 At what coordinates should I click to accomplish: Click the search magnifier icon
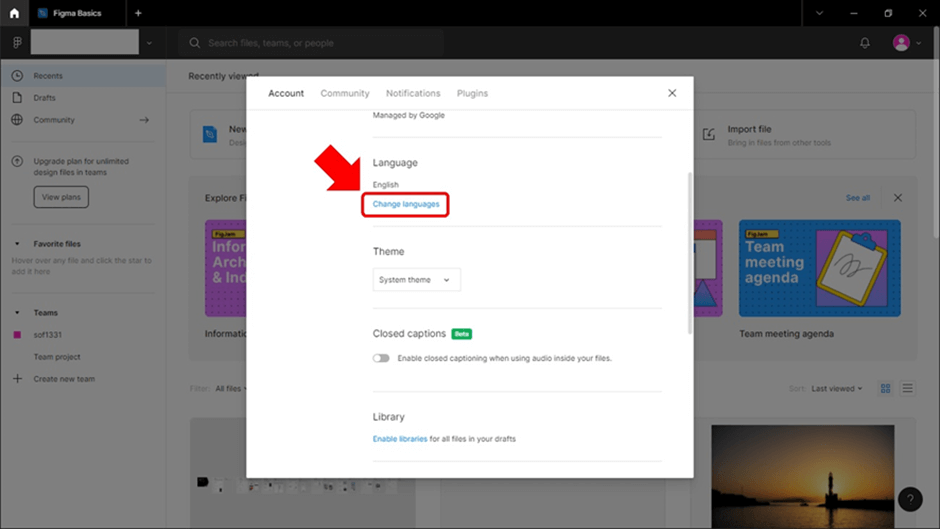(194, 43)
